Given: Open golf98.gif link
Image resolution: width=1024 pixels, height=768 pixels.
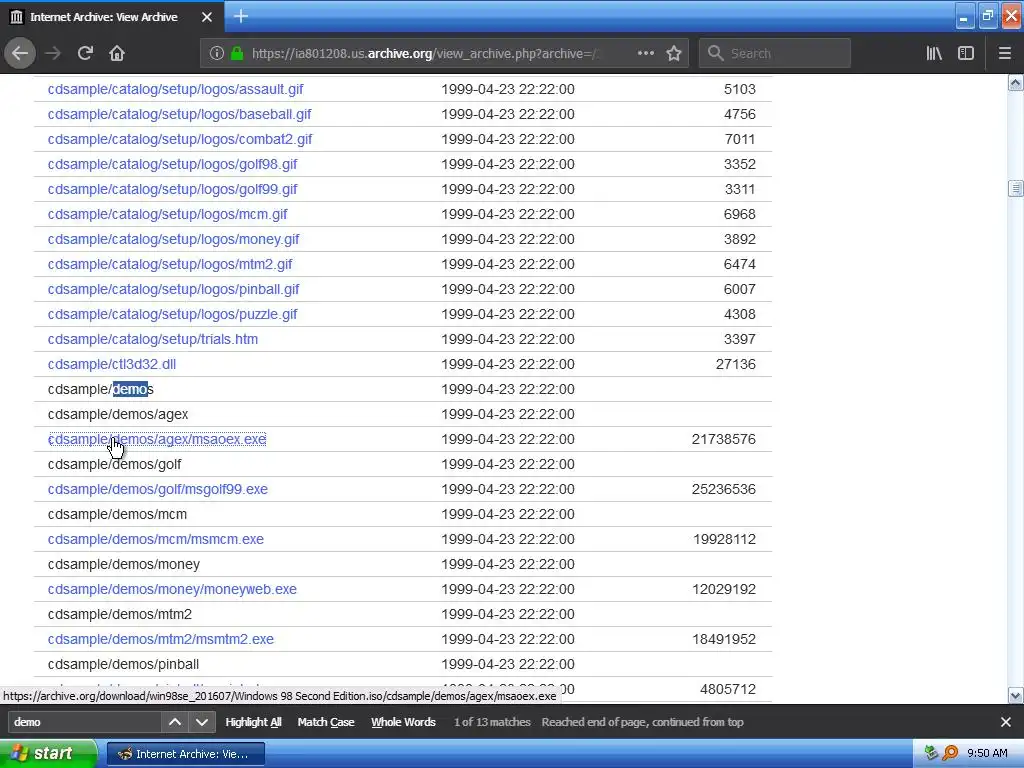Looking at the screenshot, I should pyautogui.click(x=172, y=164).
